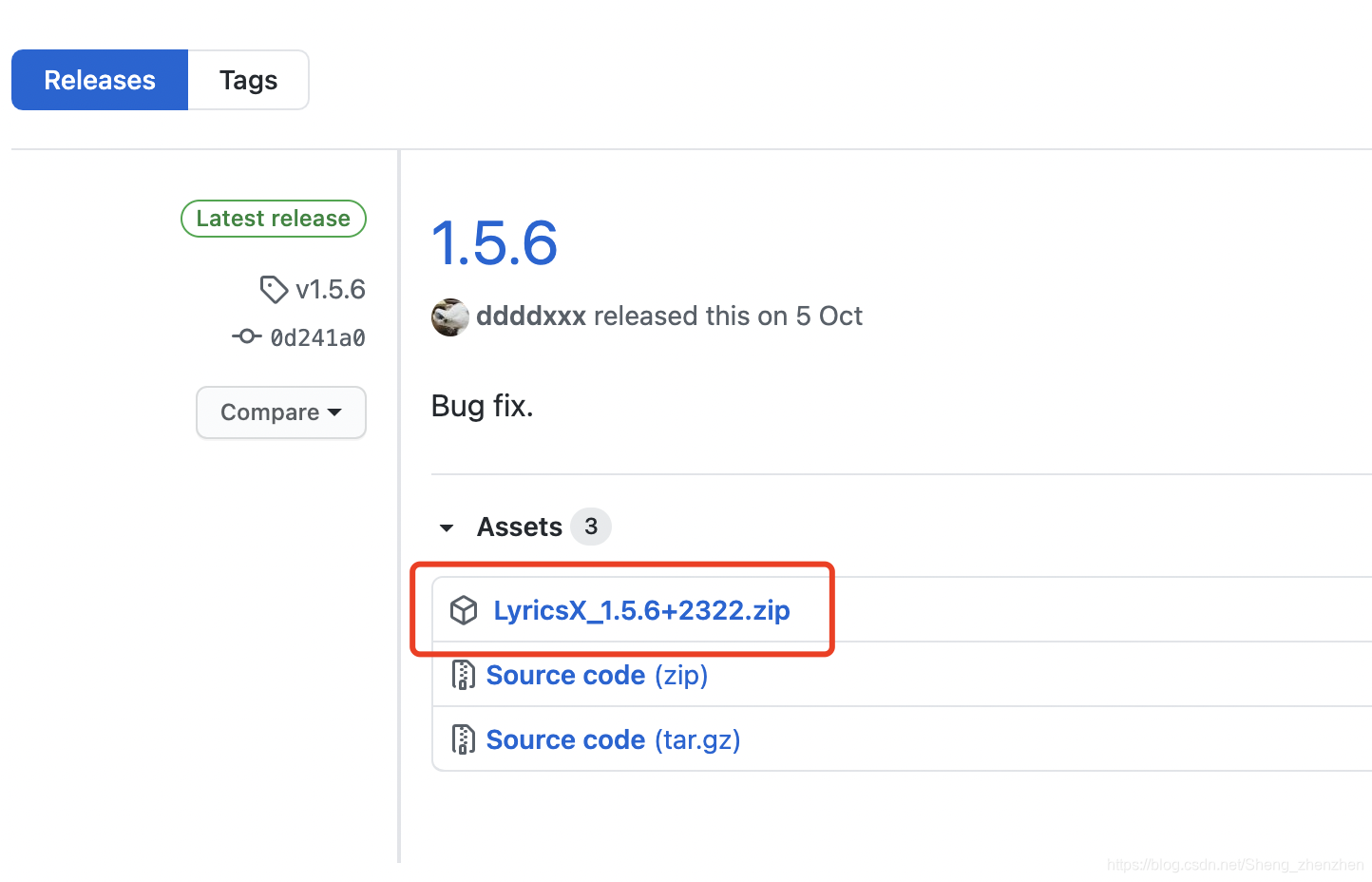Click the tag icon beside v1.5.6
Screen dimensions: 1372x882
pyautogui.click(x=274, y=289)
